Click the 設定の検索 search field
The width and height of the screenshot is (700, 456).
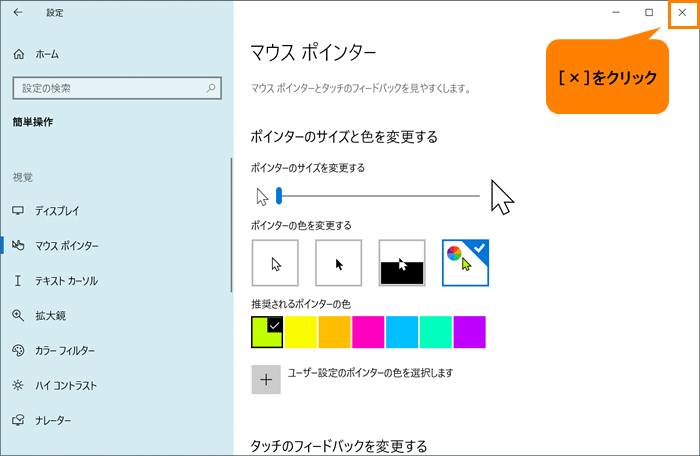pyautogui.click(x=117, y=88)
